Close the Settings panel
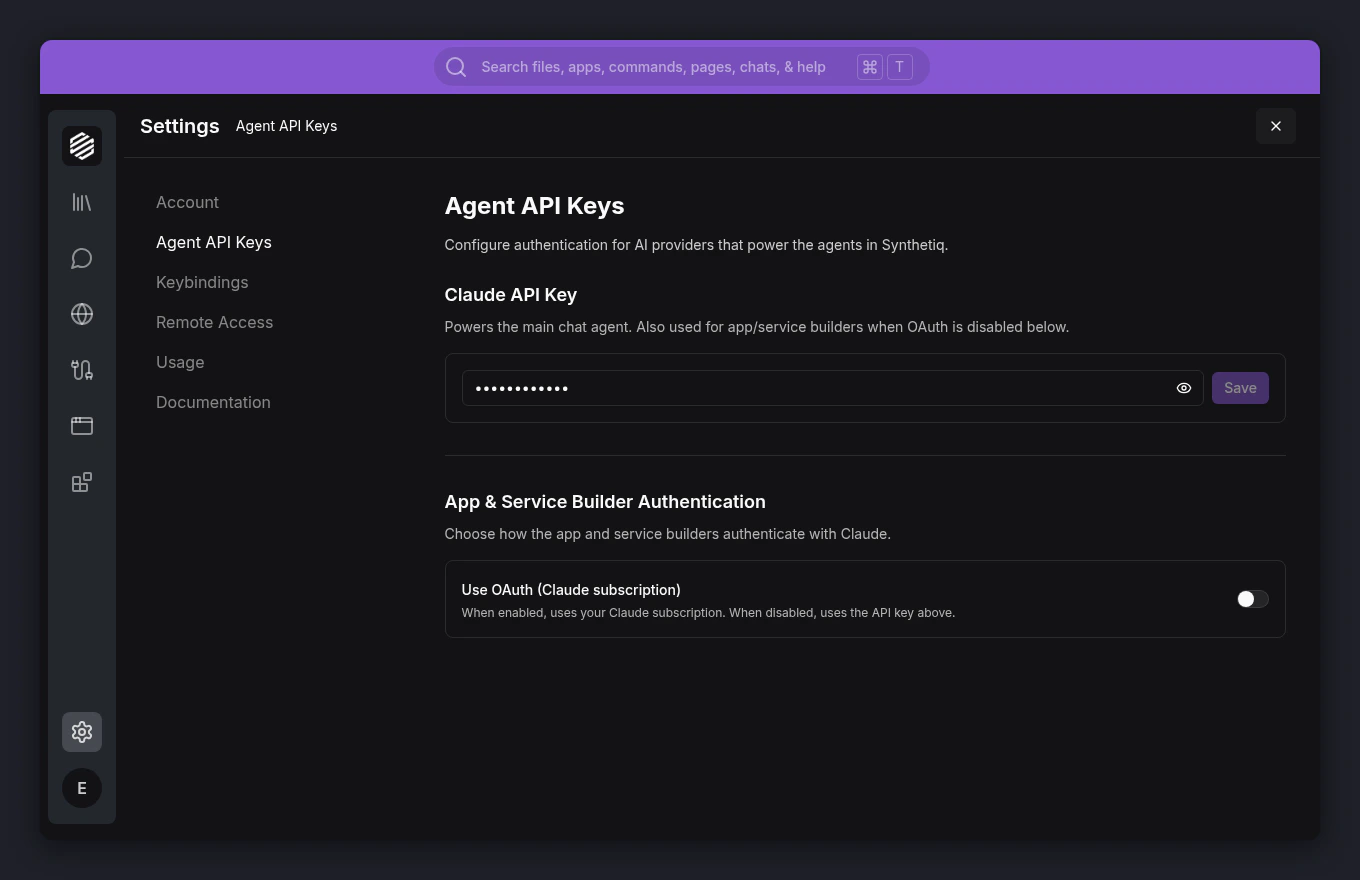This screenshot has height=880, width=1360. click(x=1276, y=126)
